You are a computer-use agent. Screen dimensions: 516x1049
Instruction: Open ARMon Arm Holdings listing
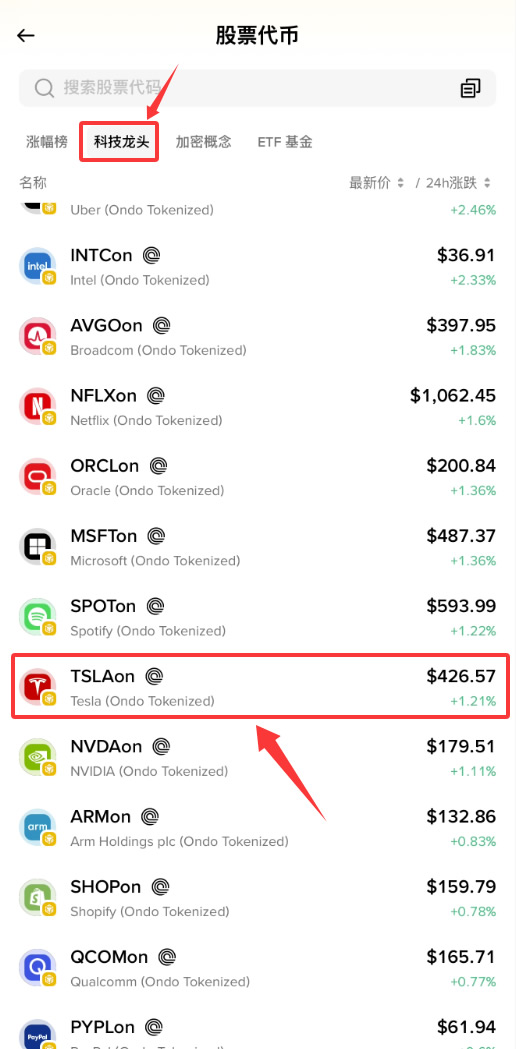258,828
